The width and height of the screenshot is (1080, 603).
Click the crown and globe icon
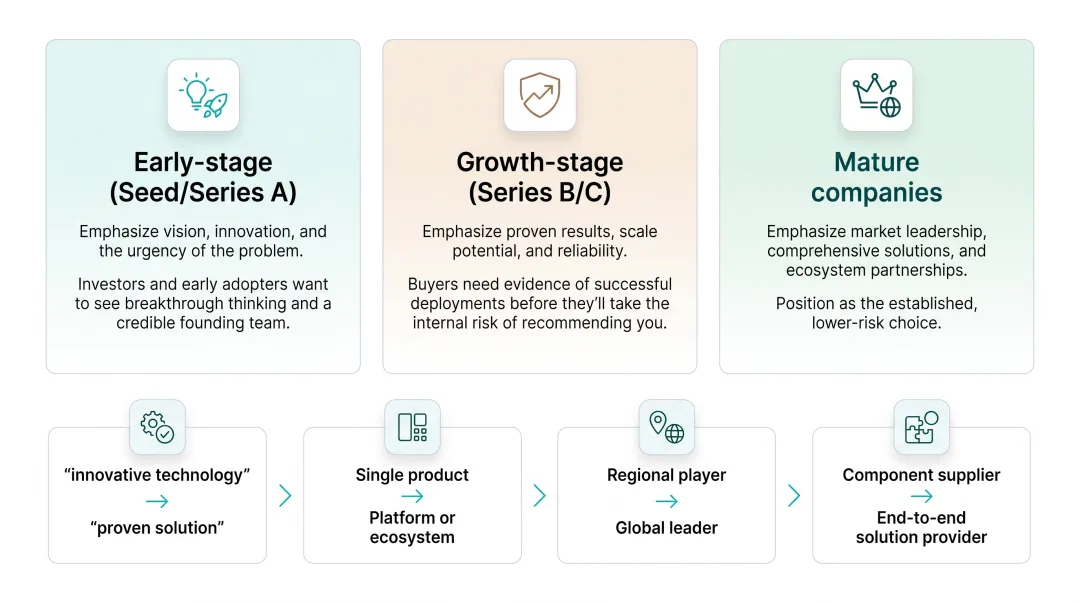tap(876, 95)
